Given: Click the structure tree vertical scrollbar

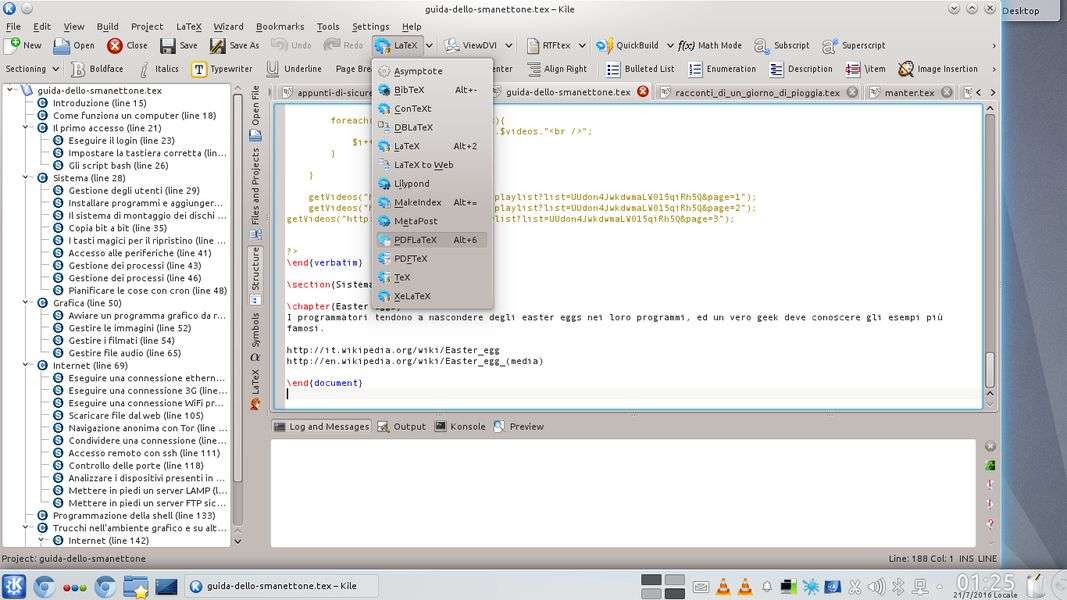Looking at the screenshot, I should coord(238,300).
